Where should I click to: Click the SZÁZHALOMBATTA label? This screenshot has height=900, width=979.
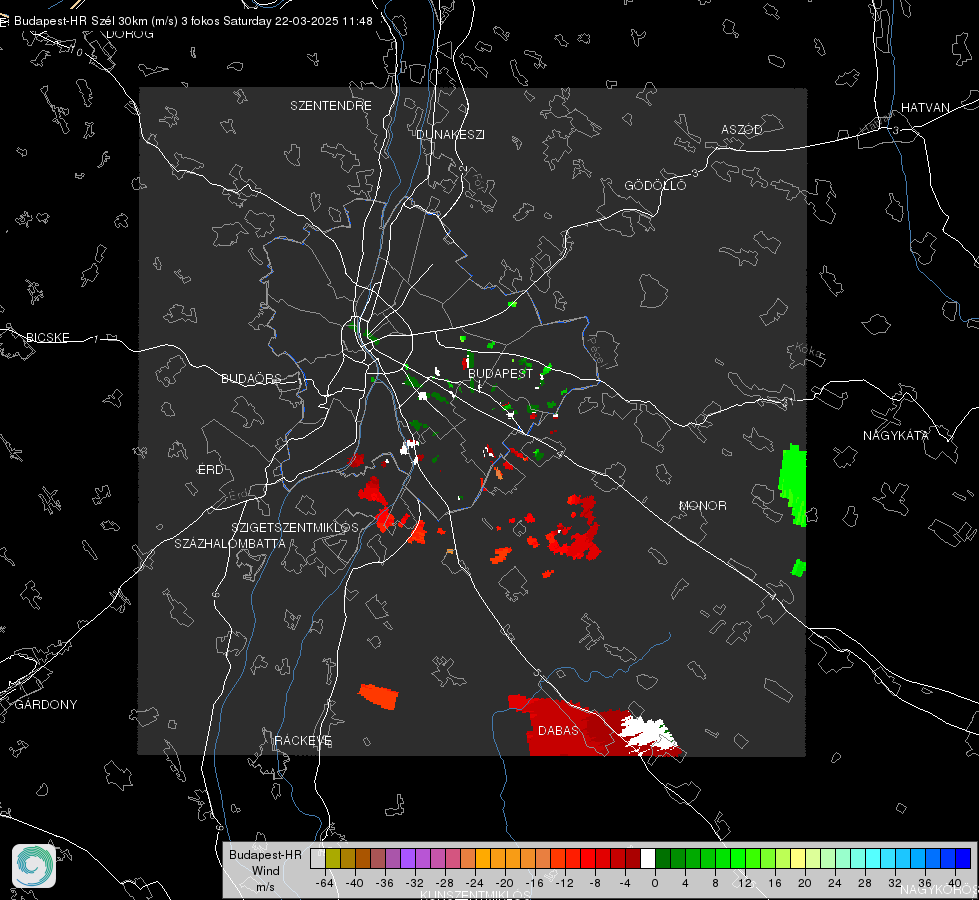[x=229, y=543]
